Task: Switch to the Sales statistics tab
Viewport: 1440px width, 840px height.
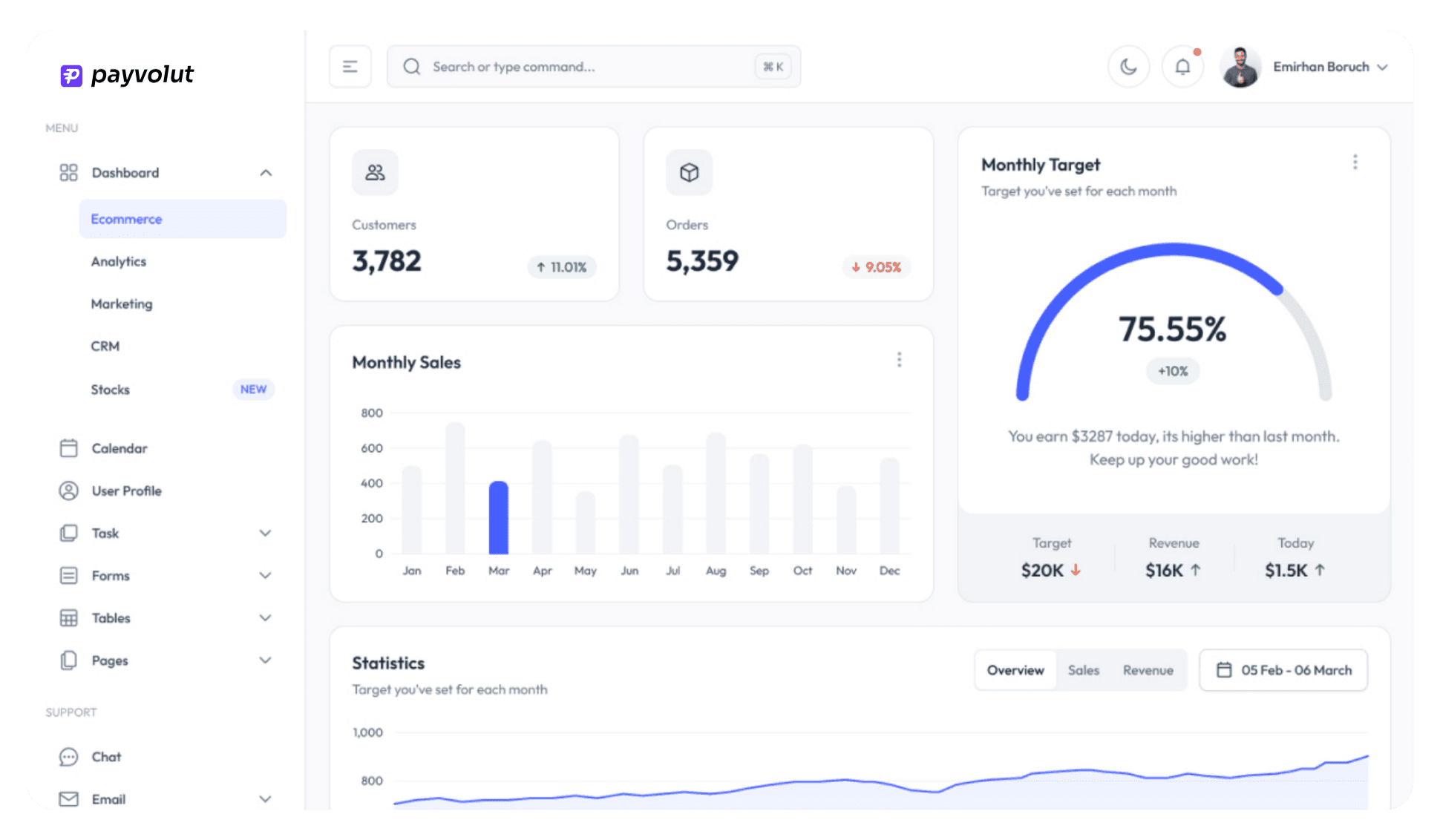Action: pos(1083,670)
